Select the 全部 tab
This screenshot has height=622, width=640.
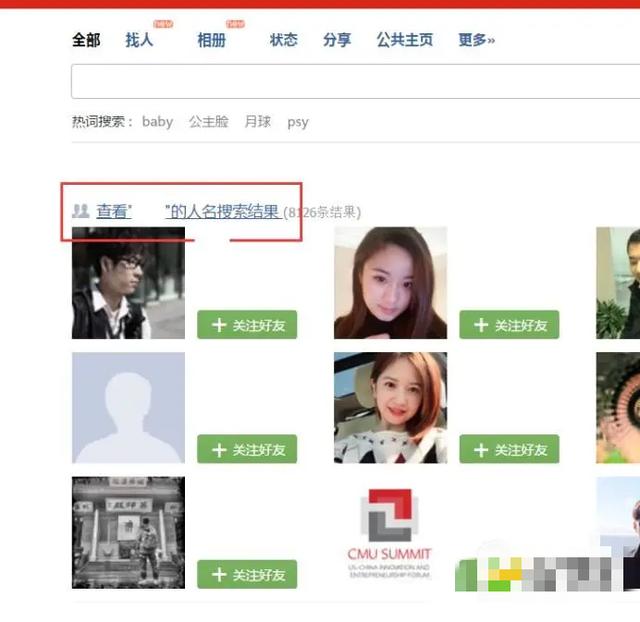pos(86,40)
